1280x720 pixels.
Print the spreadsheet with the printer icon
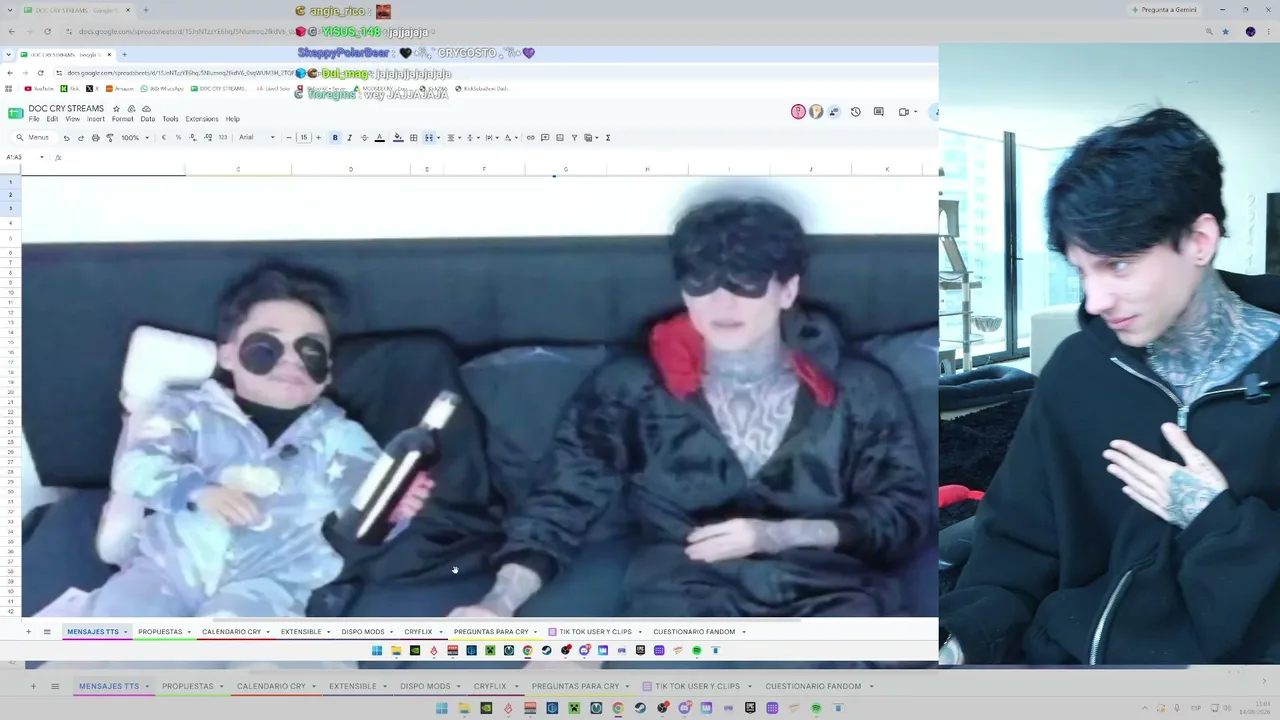[95, 138]
